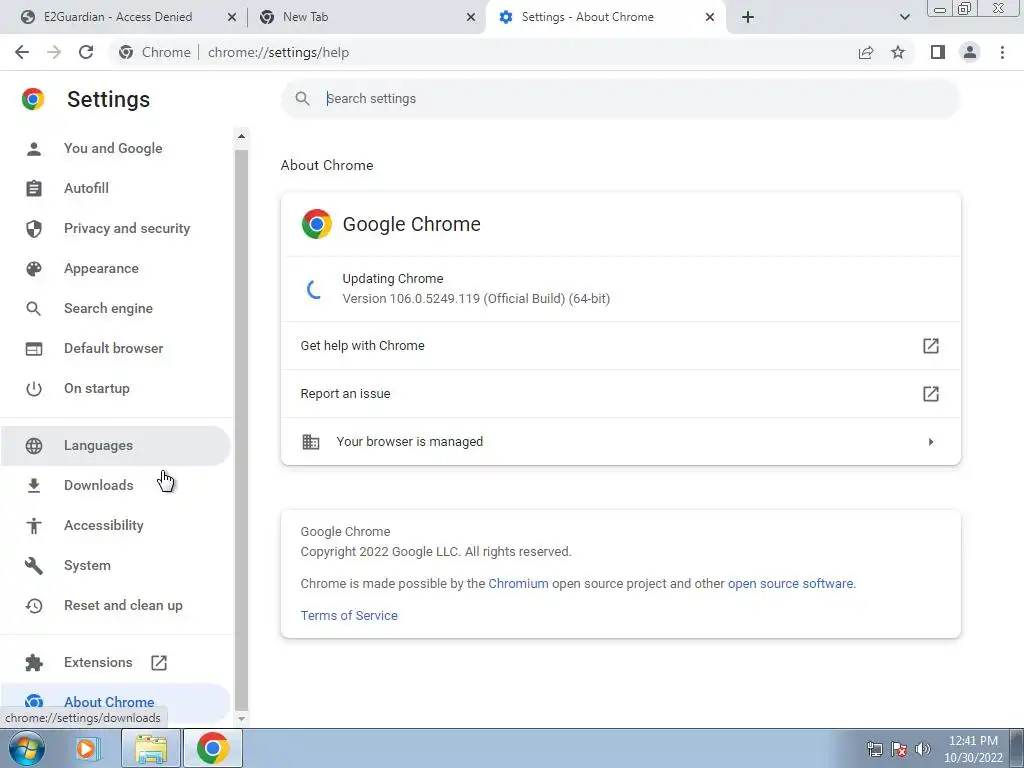Click the sidebar vertical scrollbar thumb

tap(241, 429)
